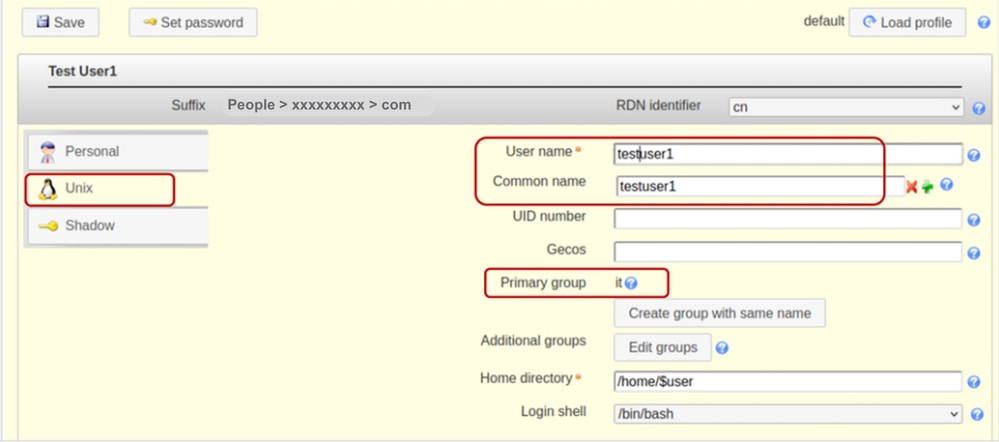Screen dimensions: 999x442
Task: Click the default profile label
Action: pos(824,21)
